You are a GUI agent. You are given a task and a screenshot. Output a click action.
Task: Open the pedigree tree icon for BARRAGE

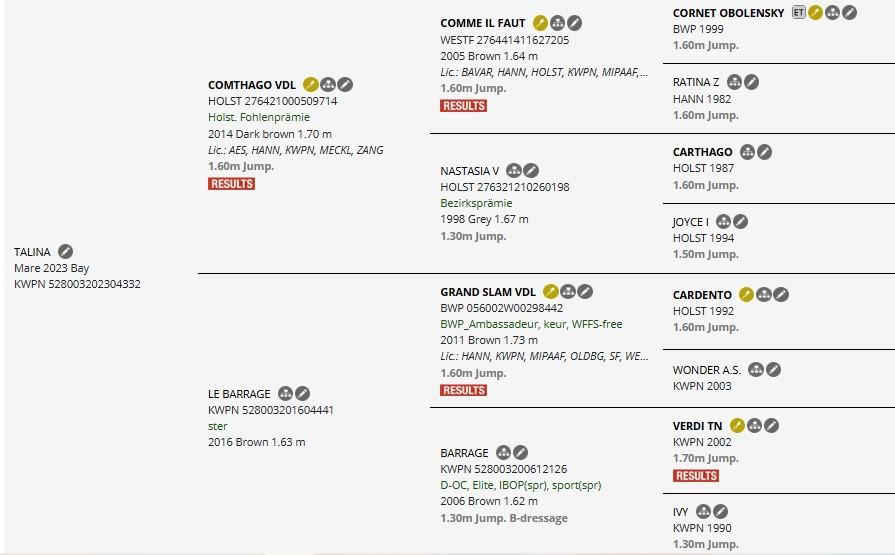(x=503, y=453)
